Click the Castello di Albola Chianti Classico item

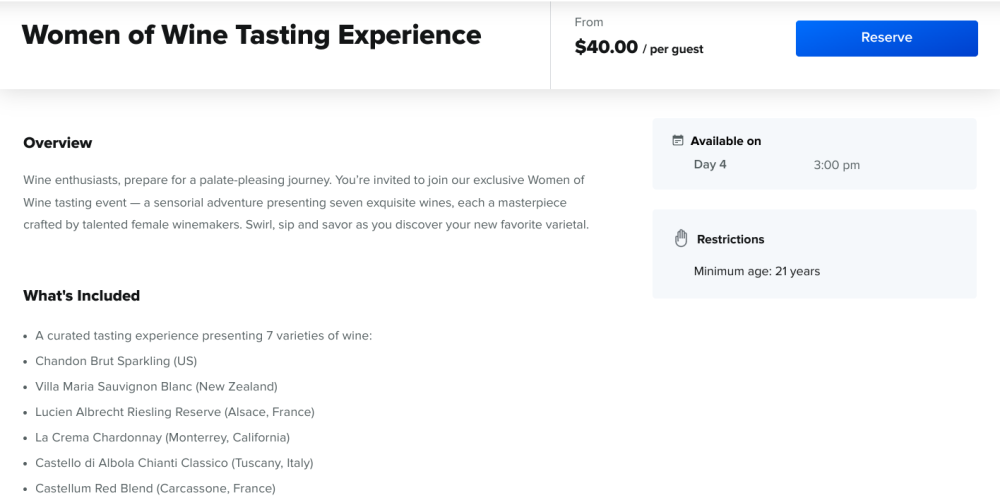174,463
